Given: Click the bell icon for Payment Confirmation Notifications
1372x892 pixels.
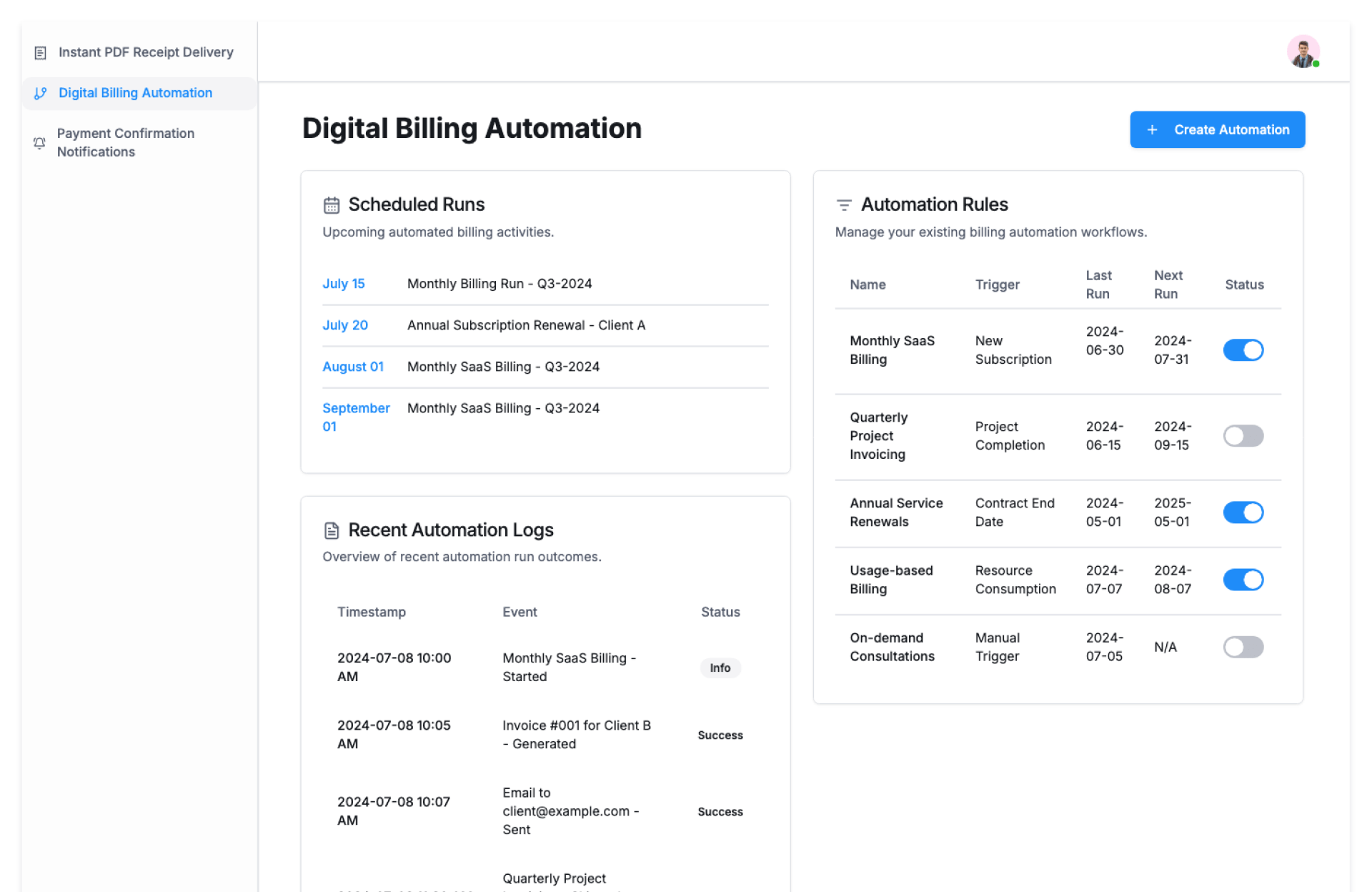Looking at the screenshot, I should tap(39, 143).
